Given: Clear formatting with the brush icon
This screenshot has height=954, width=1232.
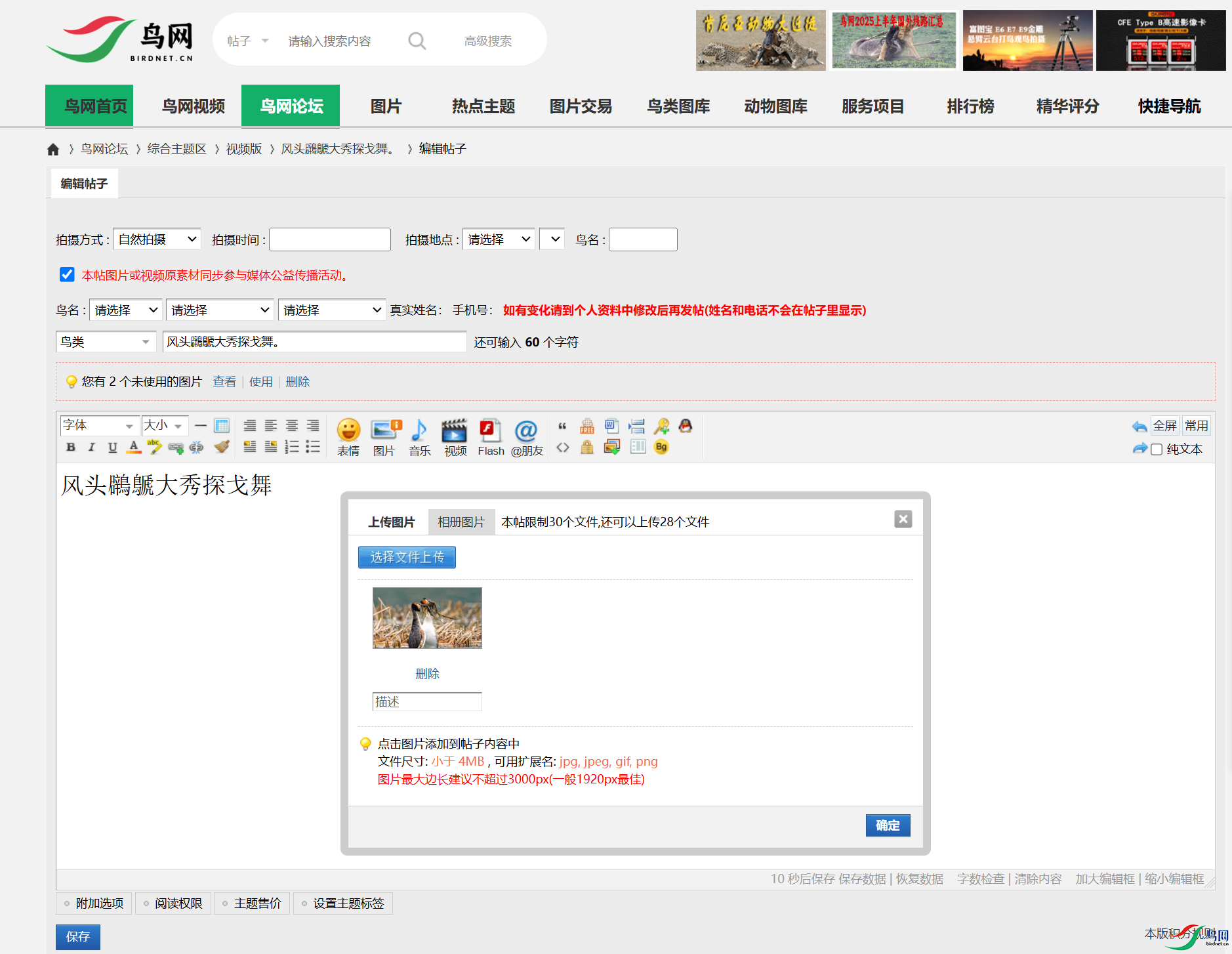Looking at the screenshot, I should pos(222,447).
